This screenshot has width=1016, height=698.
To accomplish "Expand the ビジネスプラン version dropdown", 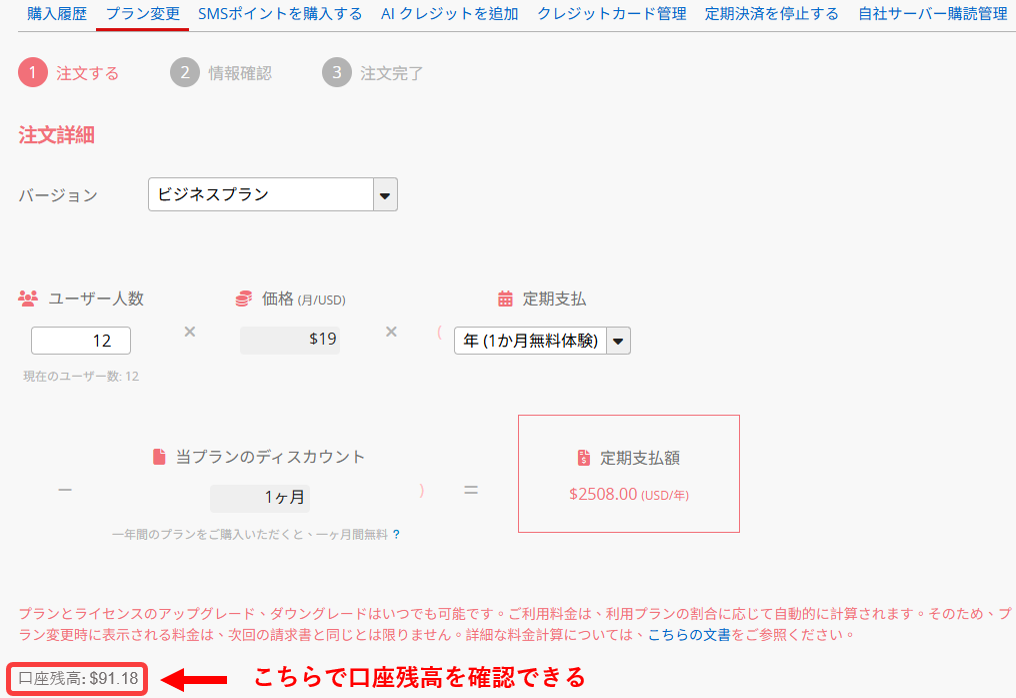I will click(385, 195).
